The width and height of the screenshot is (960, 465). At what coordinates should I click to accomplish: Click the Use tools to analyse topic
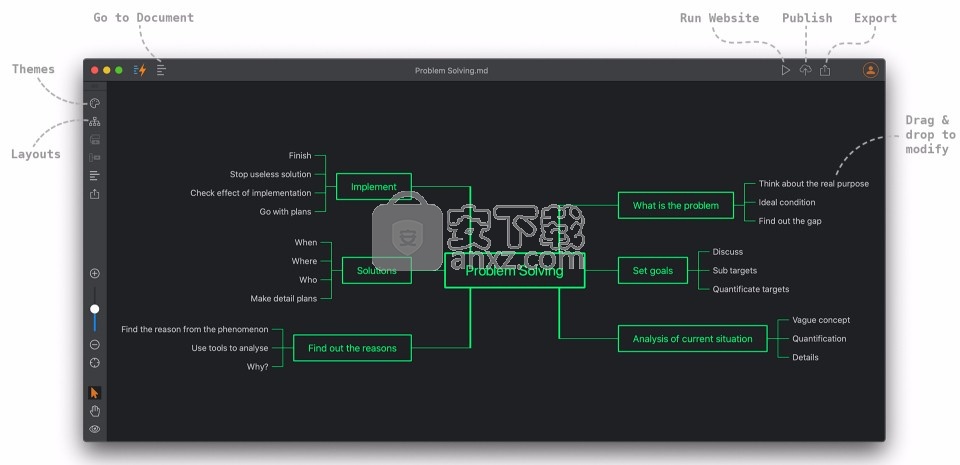pyautogui.click(x=230, y=348)
